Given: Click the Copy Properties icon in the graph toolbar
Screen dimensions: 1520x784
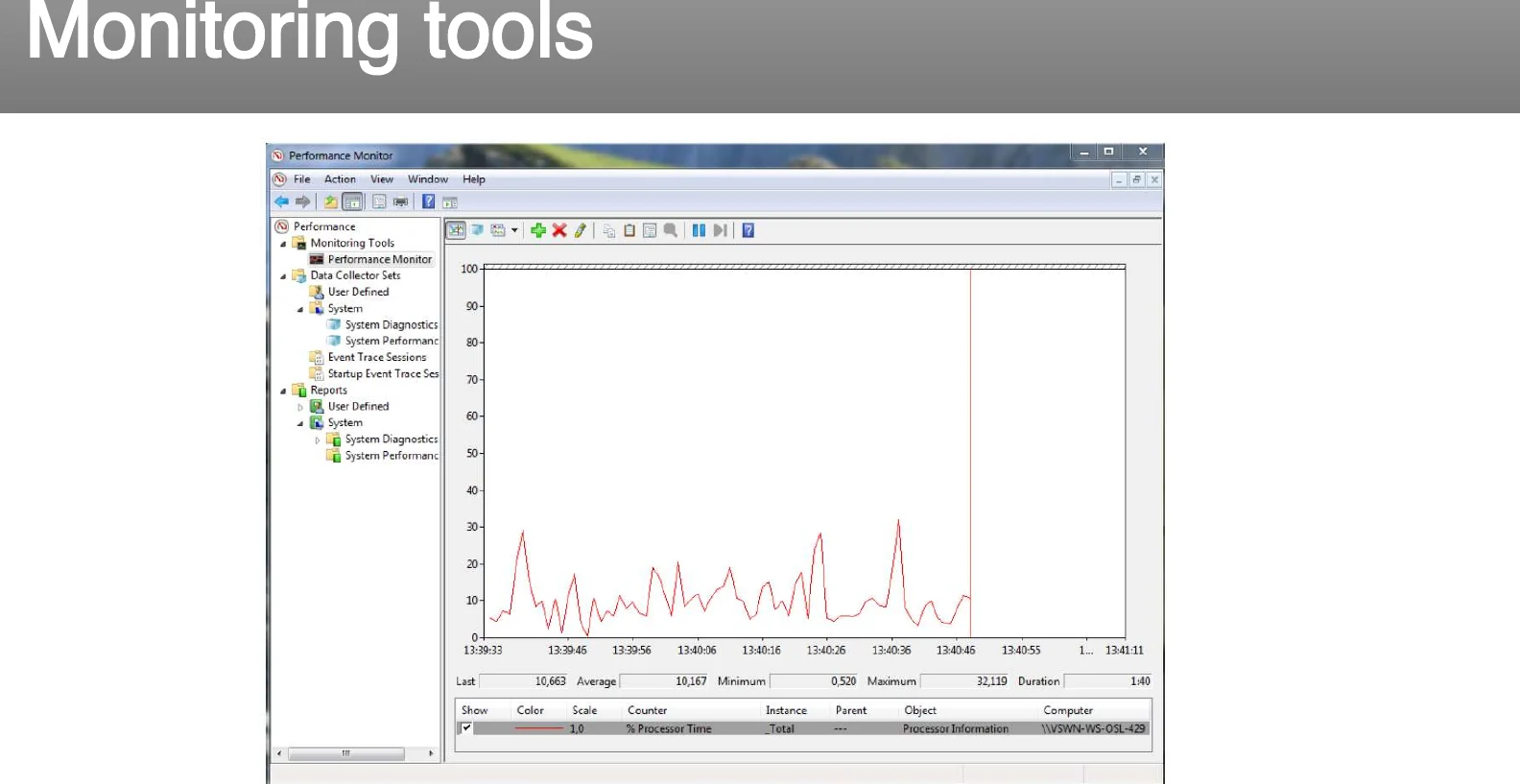Looking at the screenshot, I should (x=608, y=230).
